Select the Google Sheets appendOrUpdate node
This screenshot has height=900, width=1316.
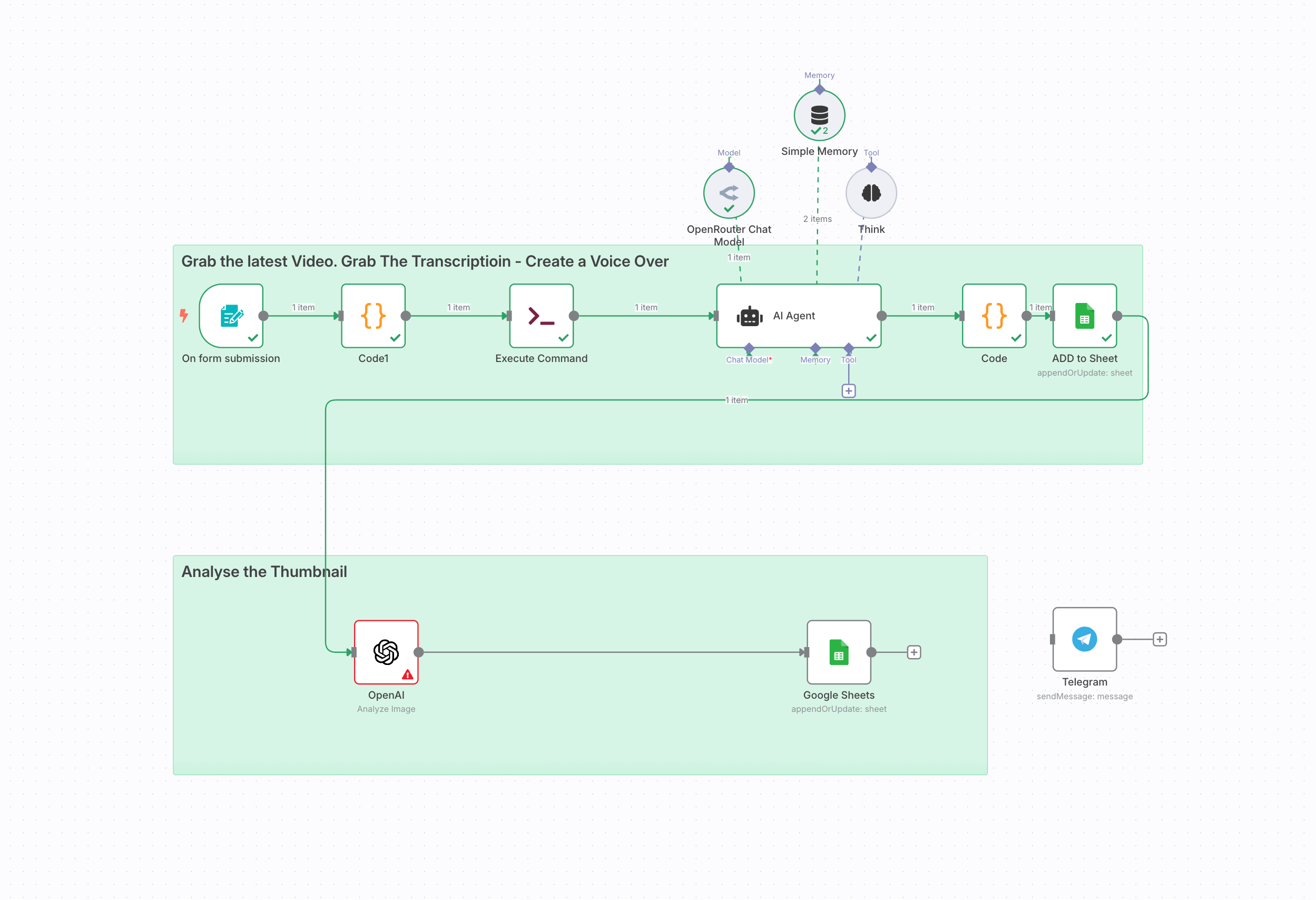click(839, 652)
